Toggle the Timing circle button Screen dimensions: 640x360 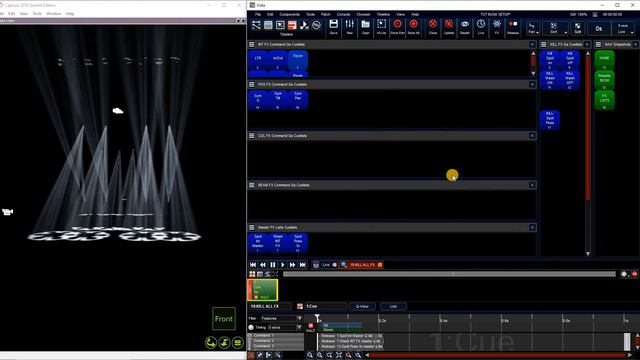coord(251,327)
